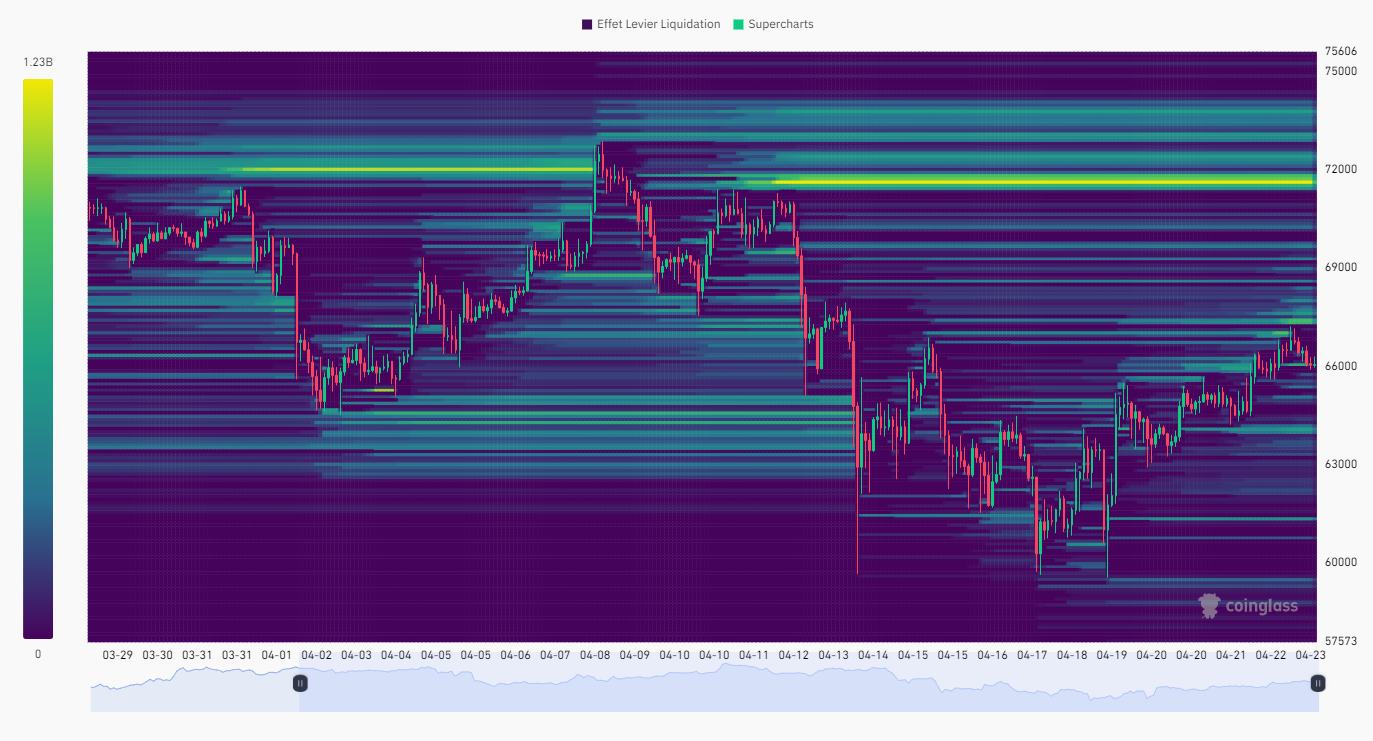Click the 75606 top price label
Image resolution: width=1373 pixels, height=741 pixels.
click(1340, 52)
